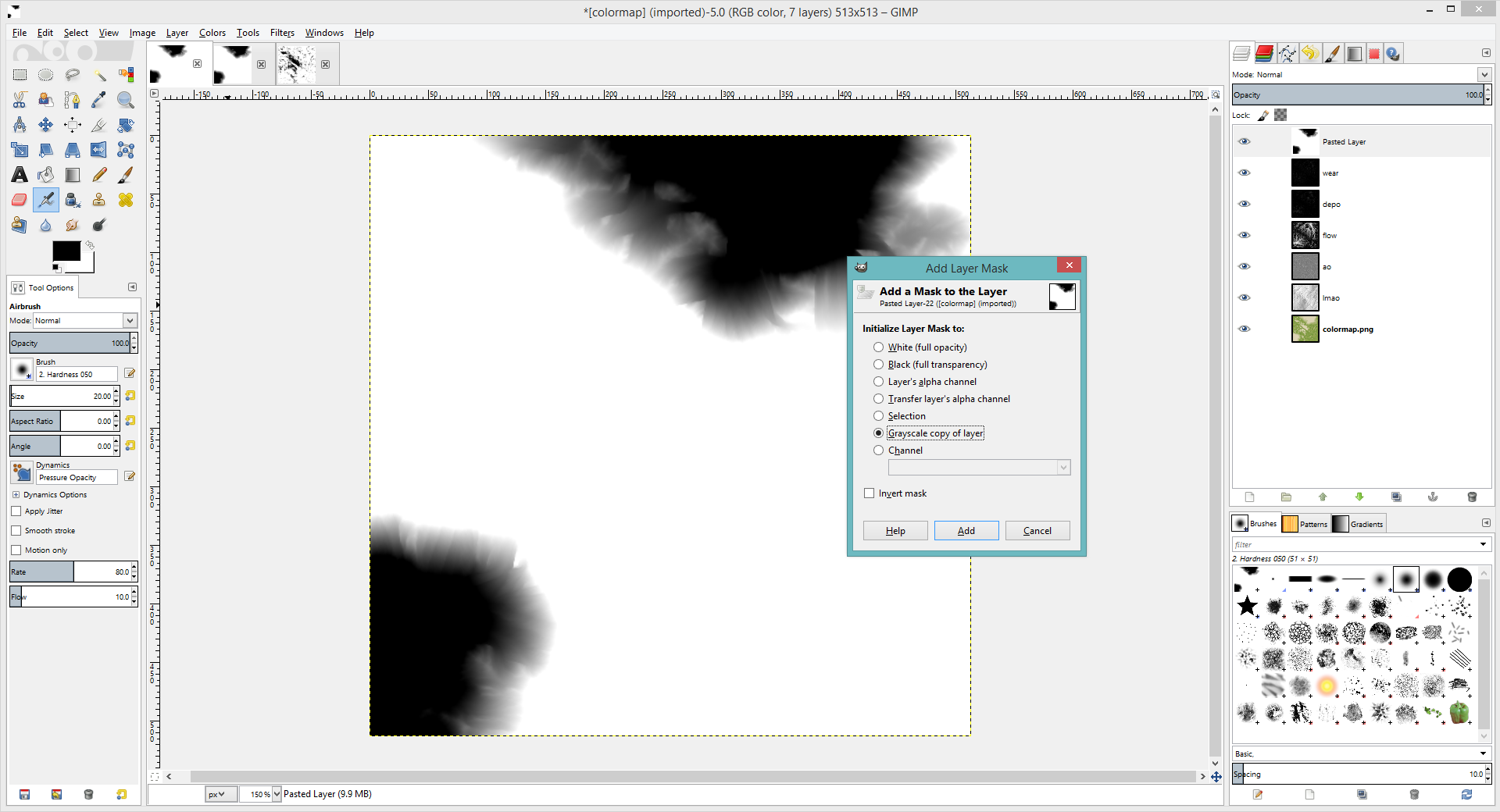Open the zoom percentage dropdown
This screenshot has height=812, width=1500.
point(277,794)
